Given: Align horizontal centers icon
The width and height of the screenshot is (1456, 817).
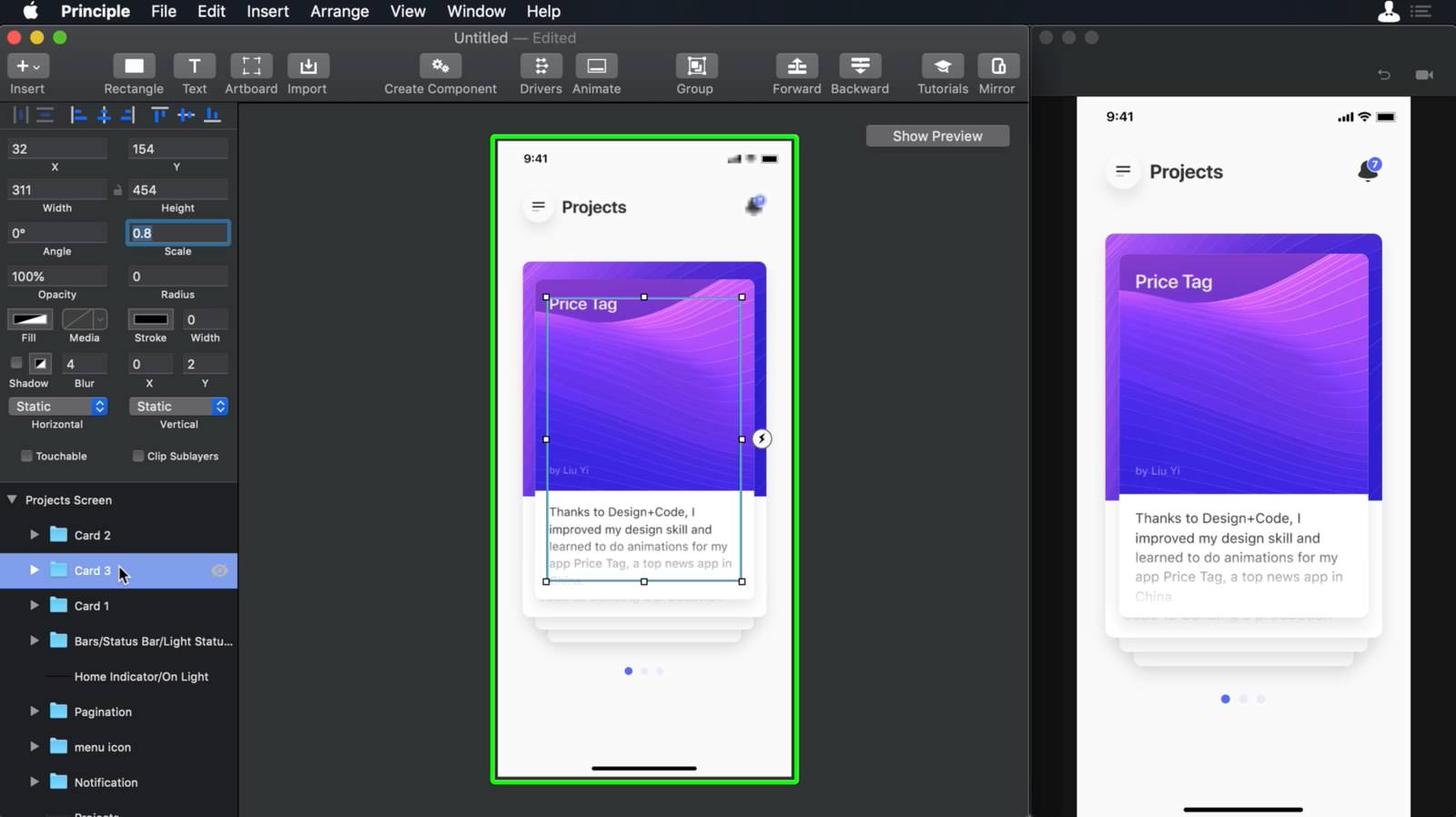Looking at the screenshot, I should (x=104, y=115).
